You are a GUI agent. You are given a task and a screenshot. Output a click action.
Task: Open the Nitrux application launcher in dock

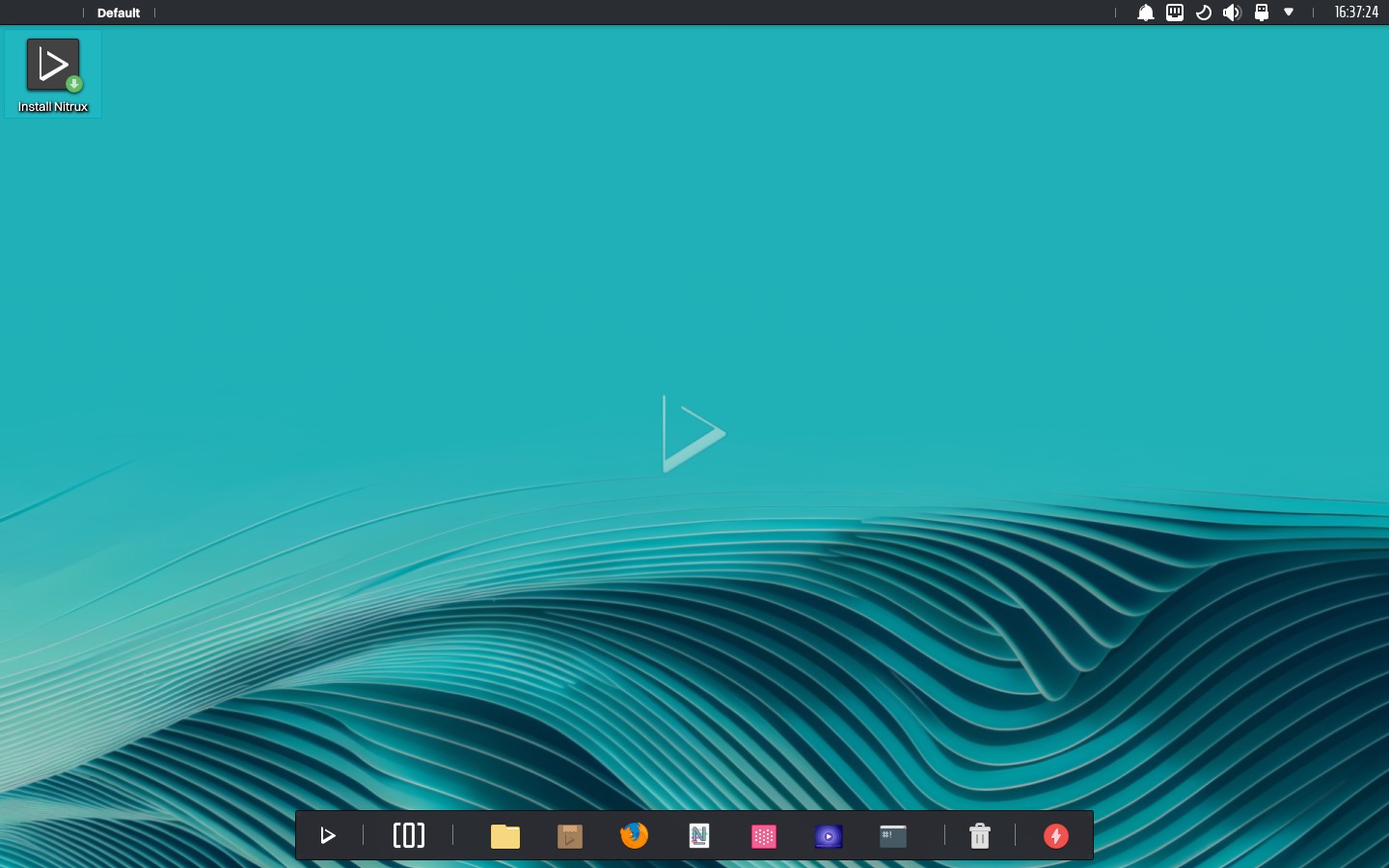(328, 835)
